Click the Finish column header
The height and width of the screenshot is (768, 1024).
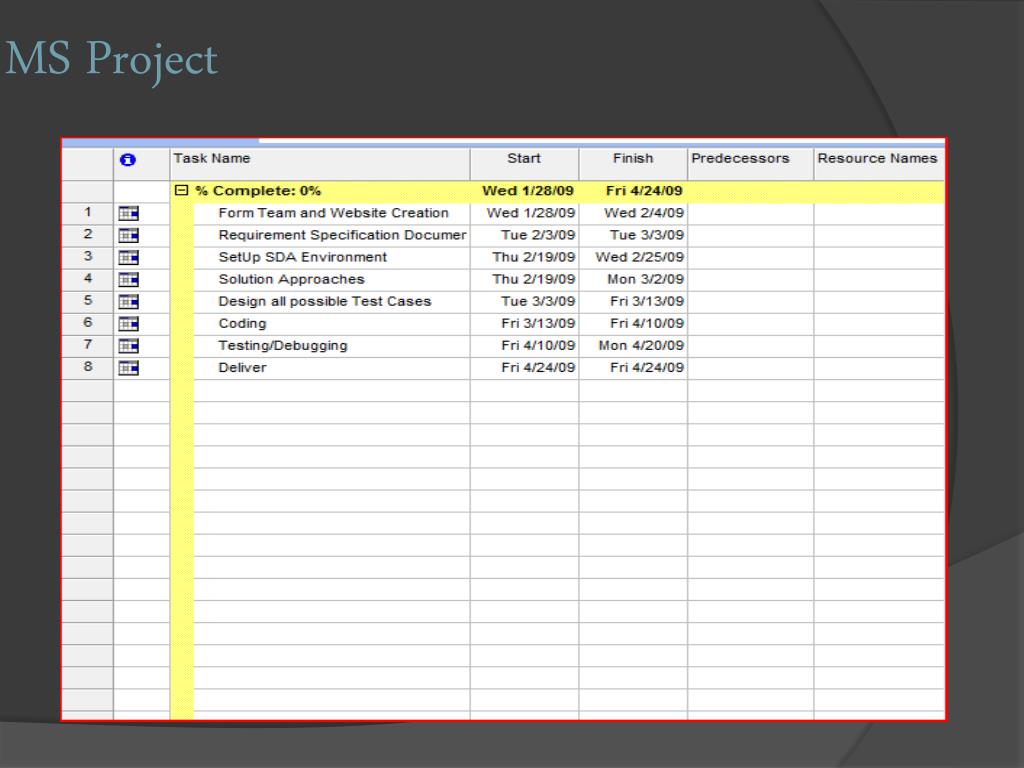click(633, 163)
